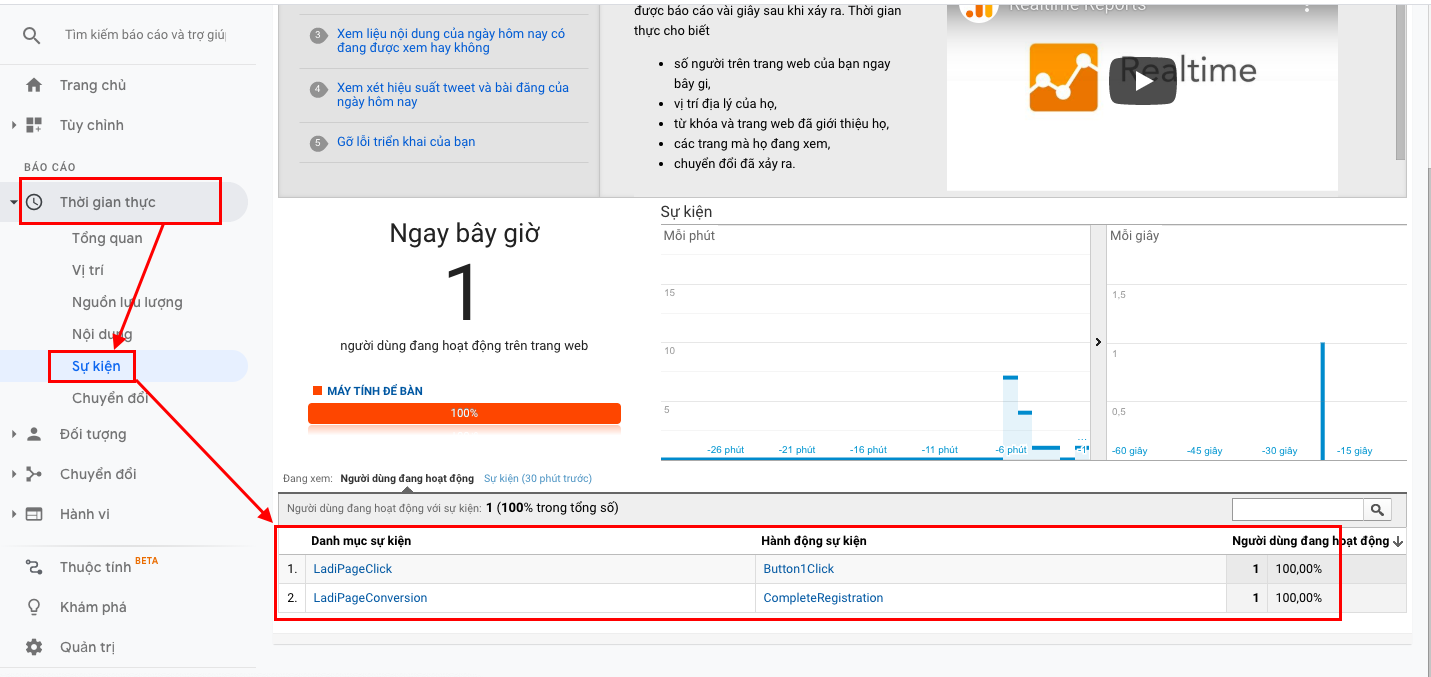Click the Đối tượng person icon

(34, 434)
